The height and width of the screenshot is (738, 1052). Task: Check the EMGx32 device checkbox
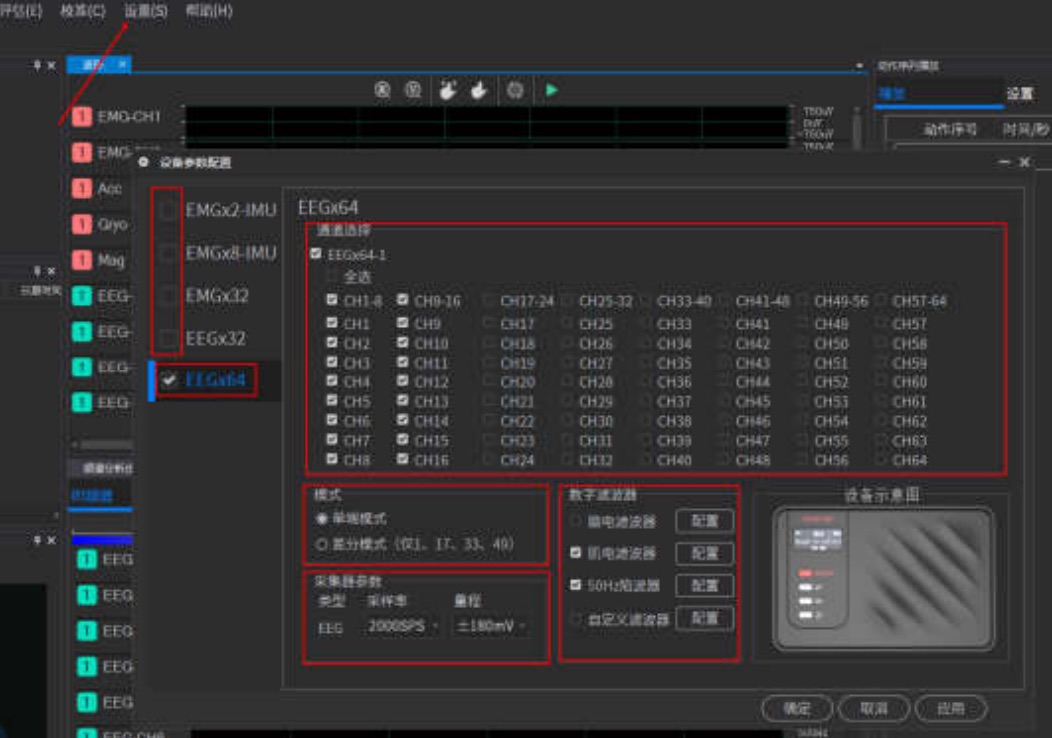[x=168, y=295]
